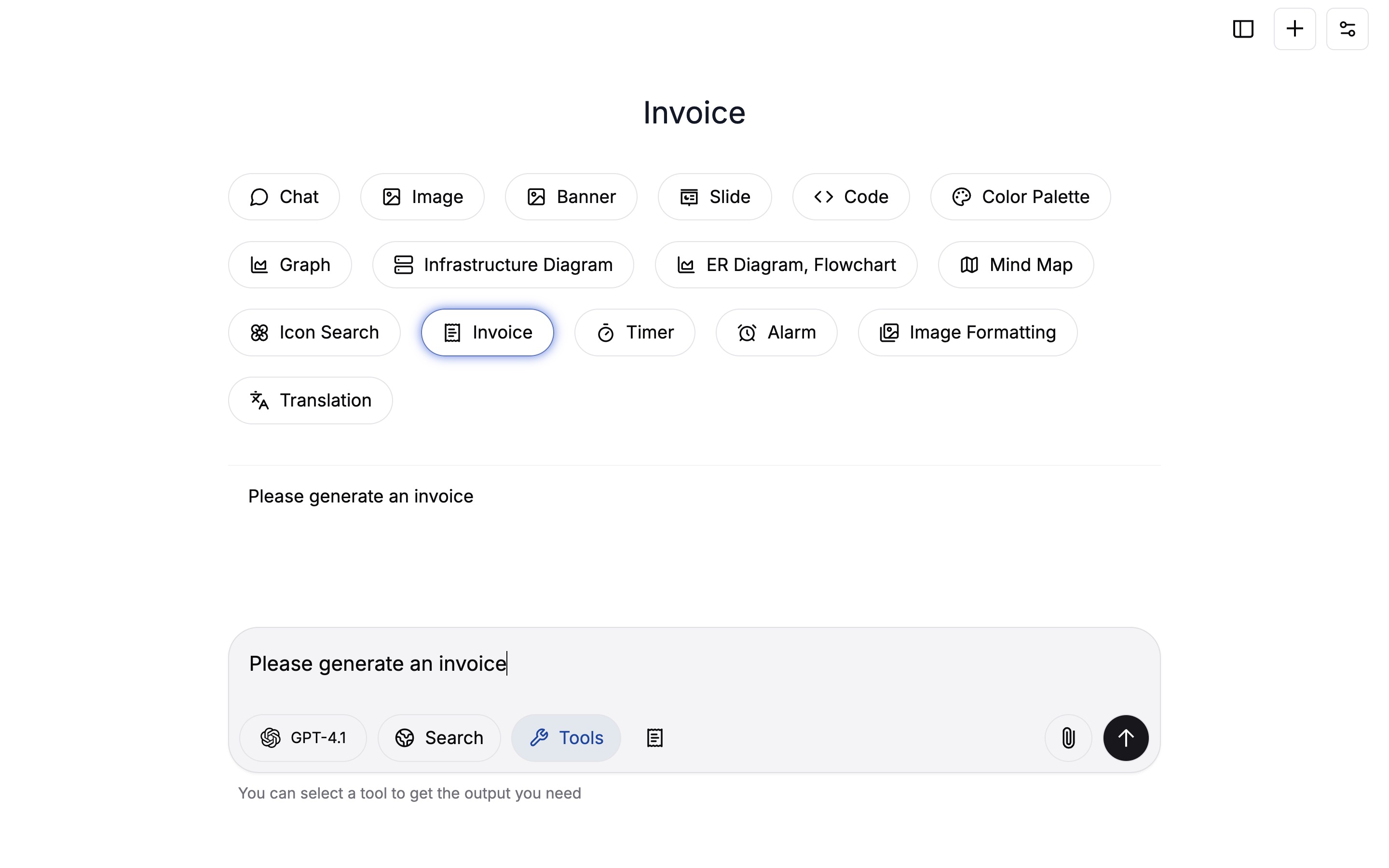Viewport: 1389px width, 868px height.
Task: Open the GPT-4.1 model selector
Action: (303, 738)
